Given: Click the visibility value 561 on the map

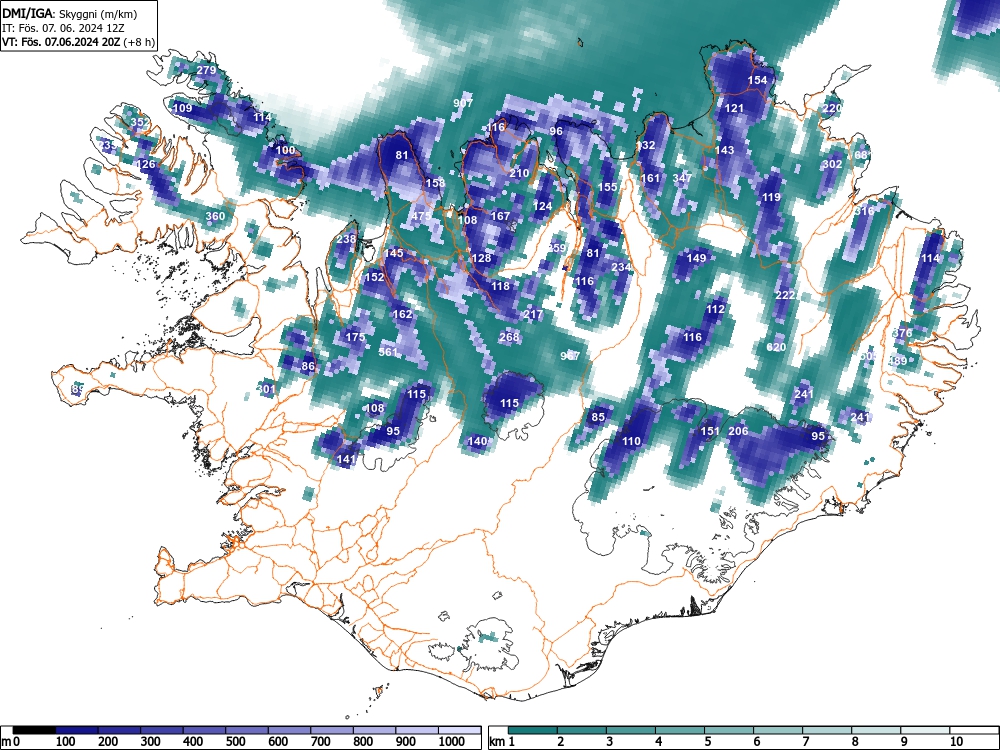Looking at the screenshot, I should (388, 351).
